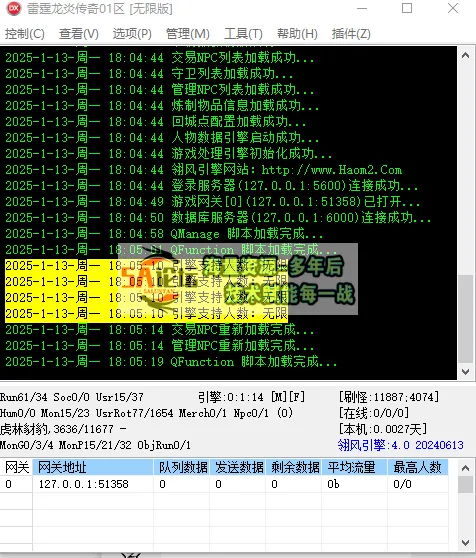Viewport: 476px width, 558px height.
Task: Click the log line QManage 脚本加载完成
Action: [x=164, y=234]
